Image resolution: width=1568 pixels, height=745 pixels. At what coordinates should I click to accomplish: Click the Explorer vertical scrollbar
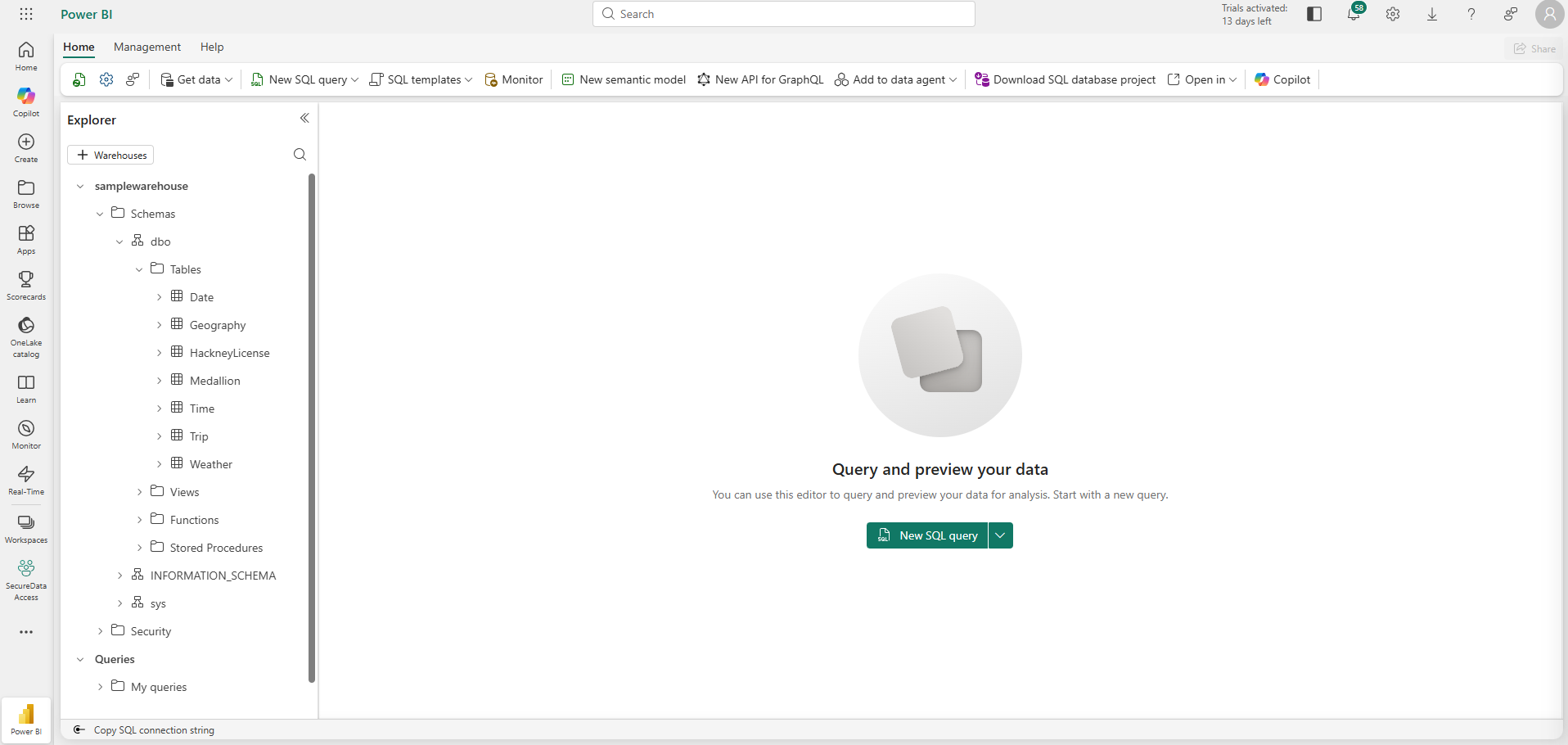click(312, 427)
